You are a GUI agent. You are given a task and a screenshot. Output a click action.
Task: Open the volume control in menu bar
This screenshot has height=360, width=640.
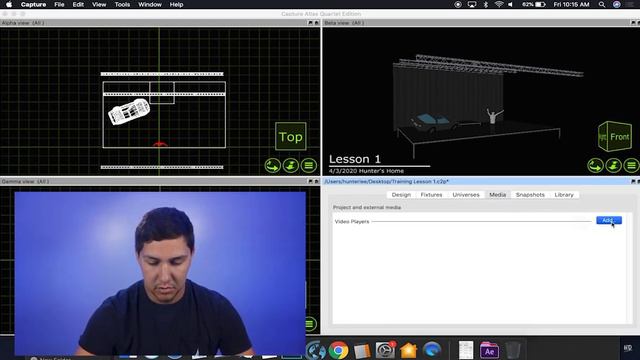point(511,4)
